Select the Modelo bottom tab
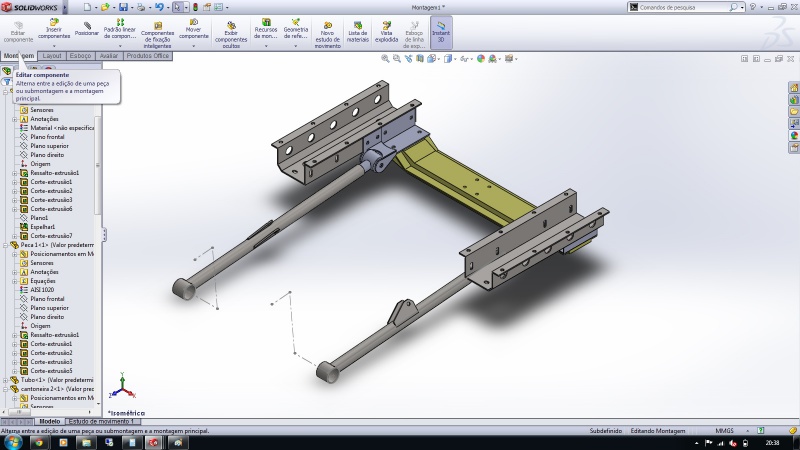Viewport: 800px width, 450px height. pyautogui.click(x=49, y=421)
